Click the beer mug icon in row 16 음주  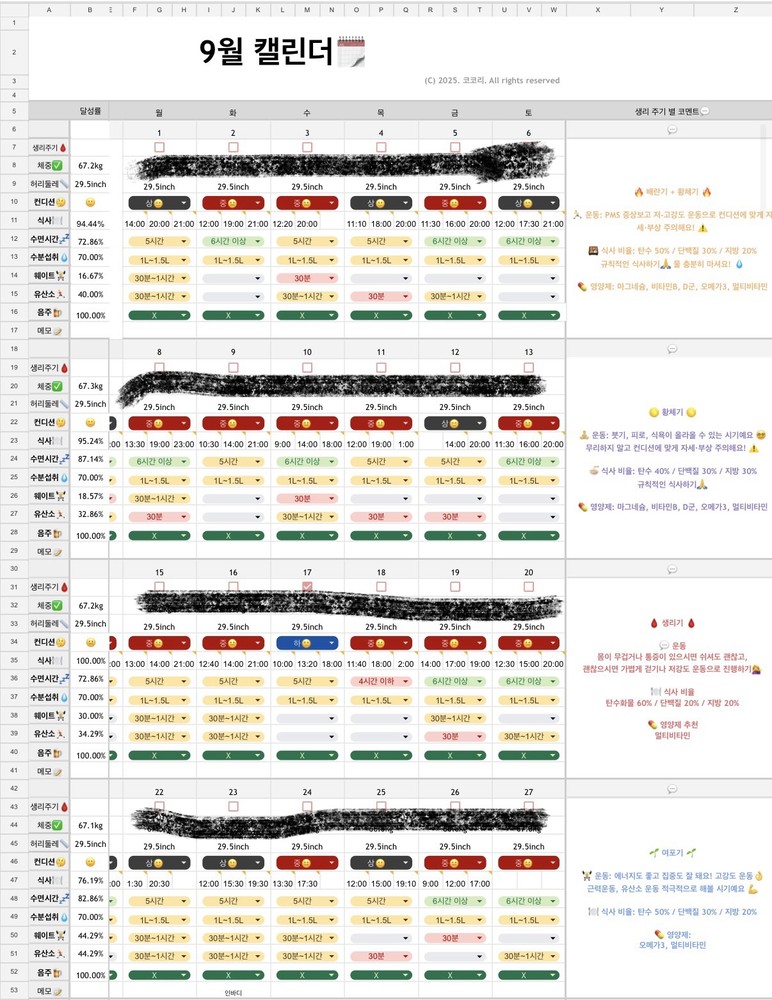click(59, 315)
